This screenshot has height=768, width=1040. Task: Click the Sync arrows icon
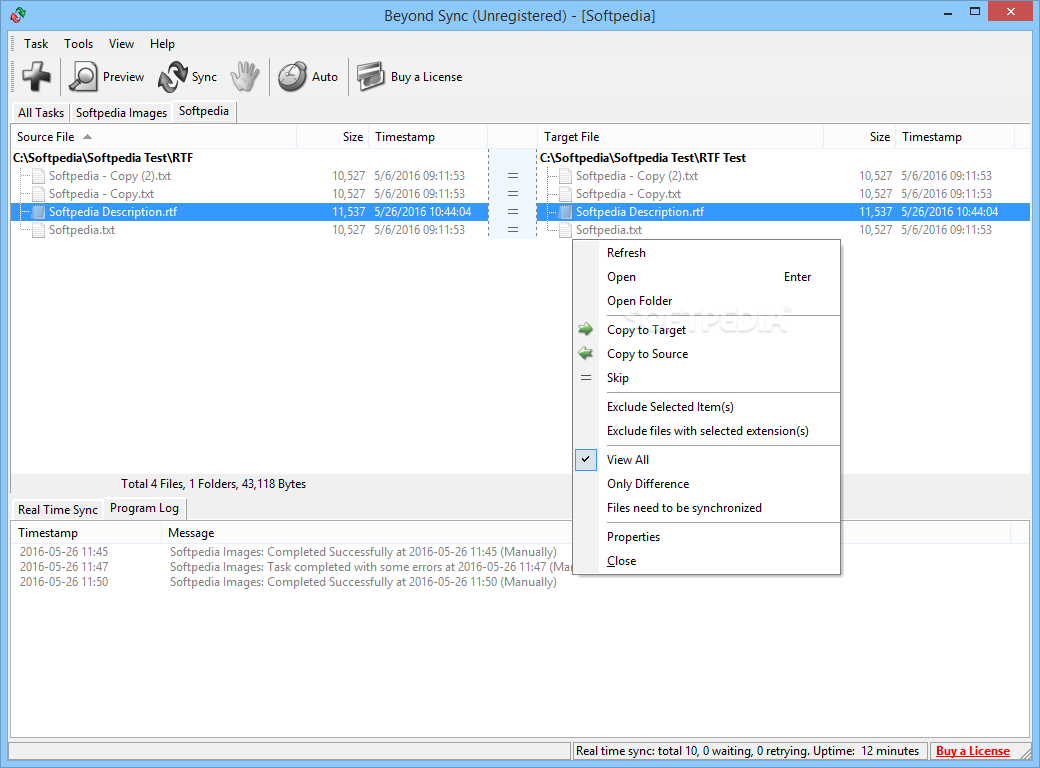pyautogui.click(x=172, y=77)
